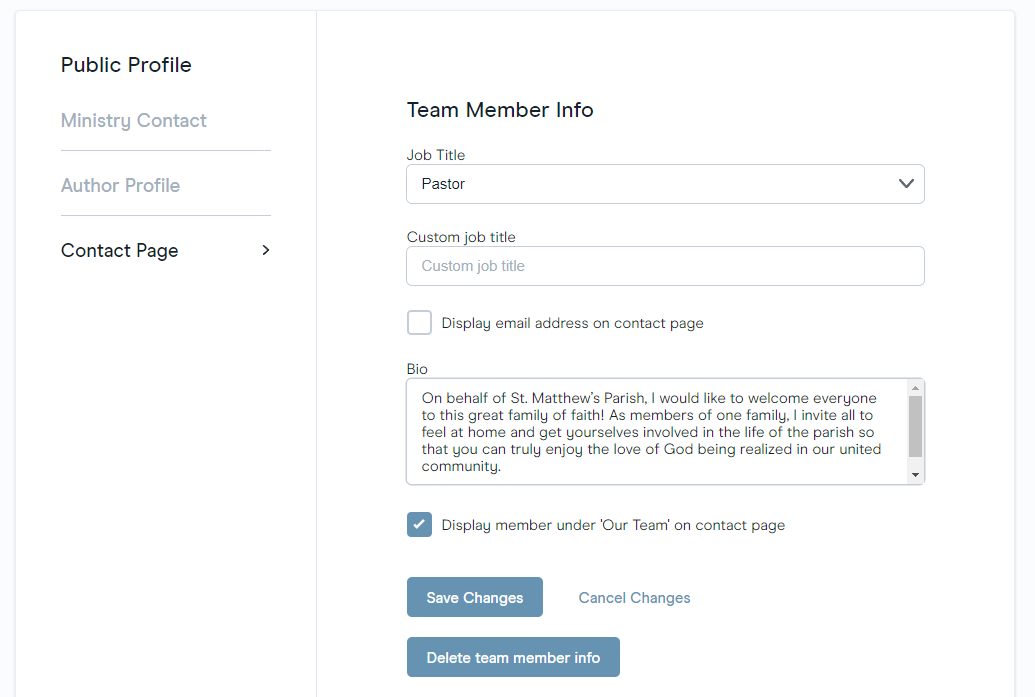The width and height of the screenshot is (1035, 697).
Task: Enable the display email address checkbox
Action: coord(419,323)
